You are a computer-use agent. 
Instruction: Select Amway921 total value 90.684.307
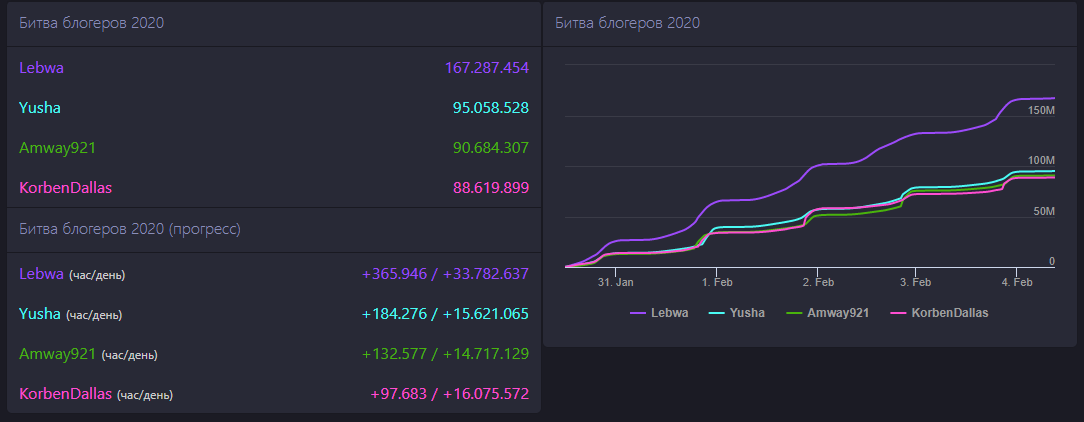click(491, 148)
